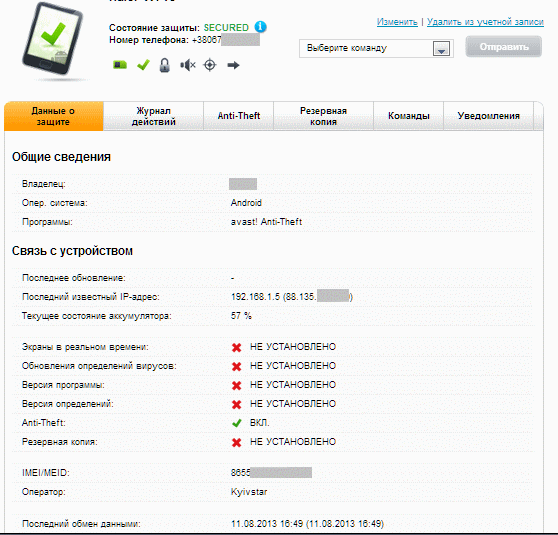The height and width of the screenshot is (535, 558).
Task: Click the red X next to 'Резервная копия'
Action: click(x=236, y=442)
